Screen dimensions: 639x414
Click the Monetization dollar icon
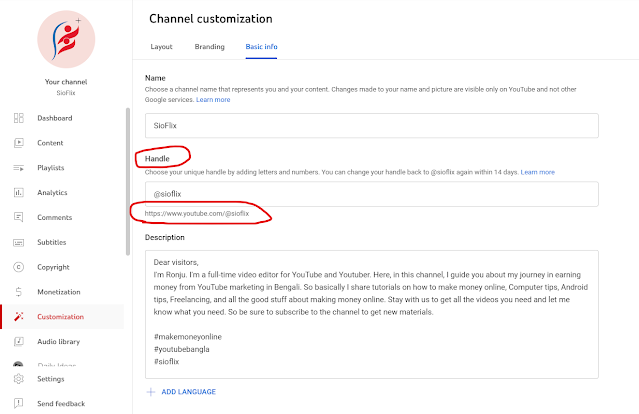[x=19, y=292]
